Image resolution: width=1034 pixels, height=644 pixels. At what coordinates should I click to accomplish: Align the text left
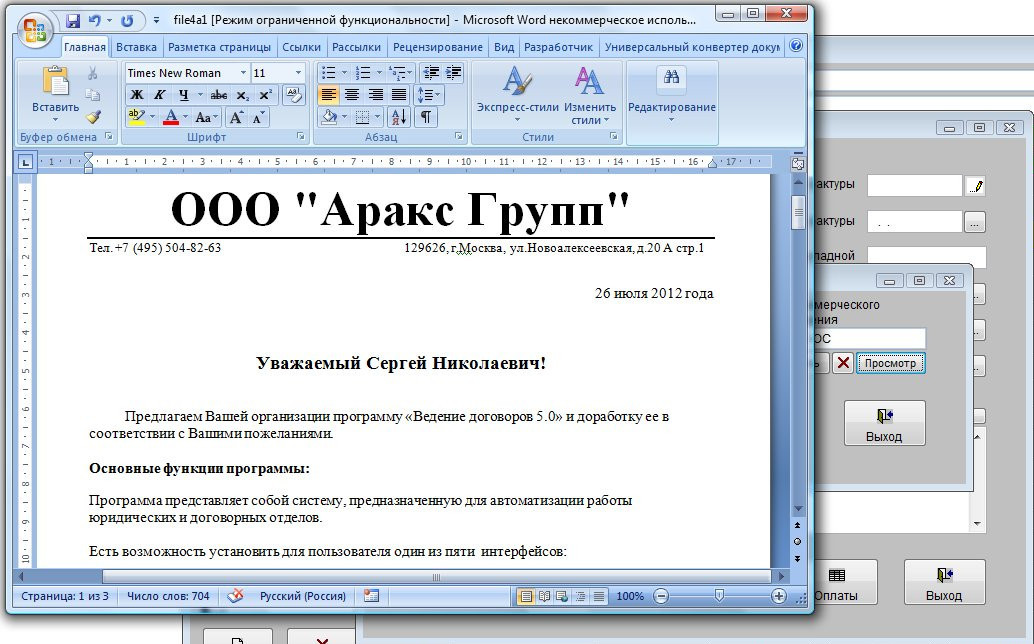328,95
